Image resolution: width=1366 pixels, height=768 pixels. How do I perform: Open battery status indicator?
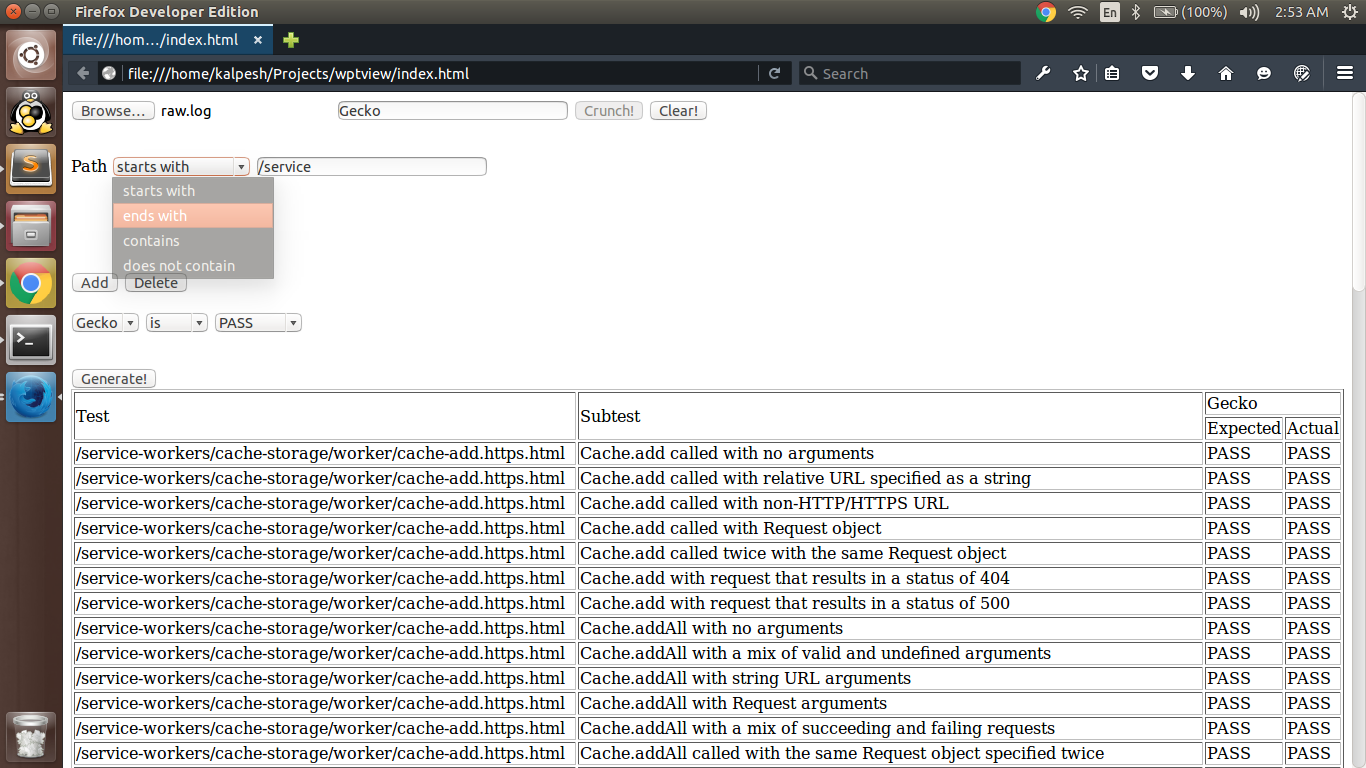point(1190,12)
